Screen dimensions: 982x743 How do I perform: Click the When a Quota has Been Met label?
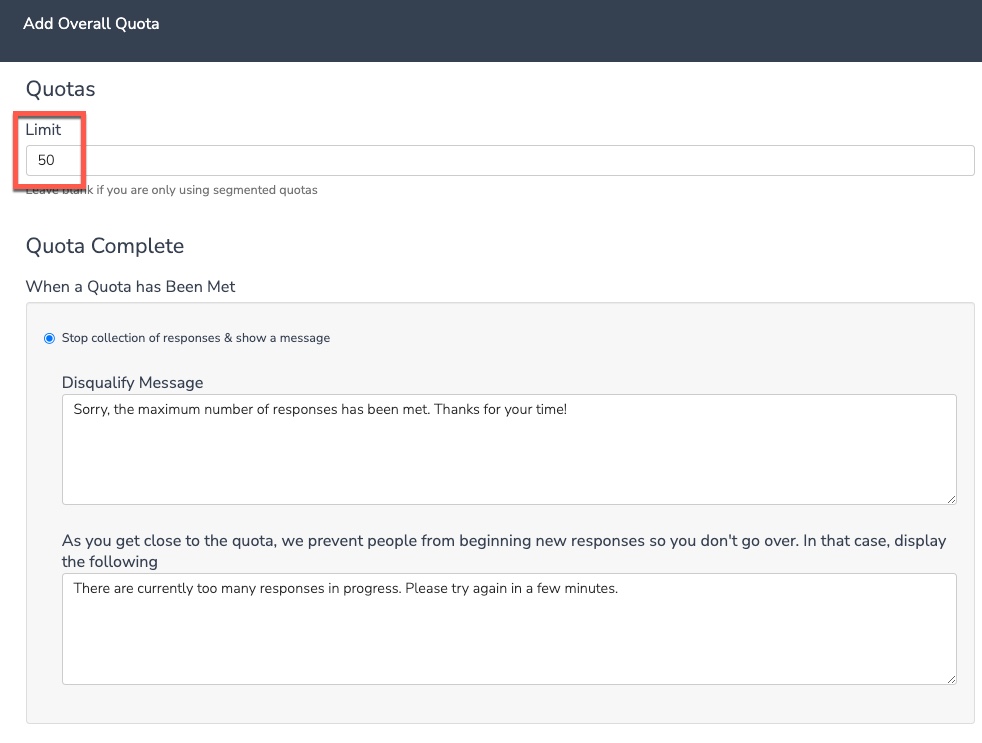(x=130, y=287)
